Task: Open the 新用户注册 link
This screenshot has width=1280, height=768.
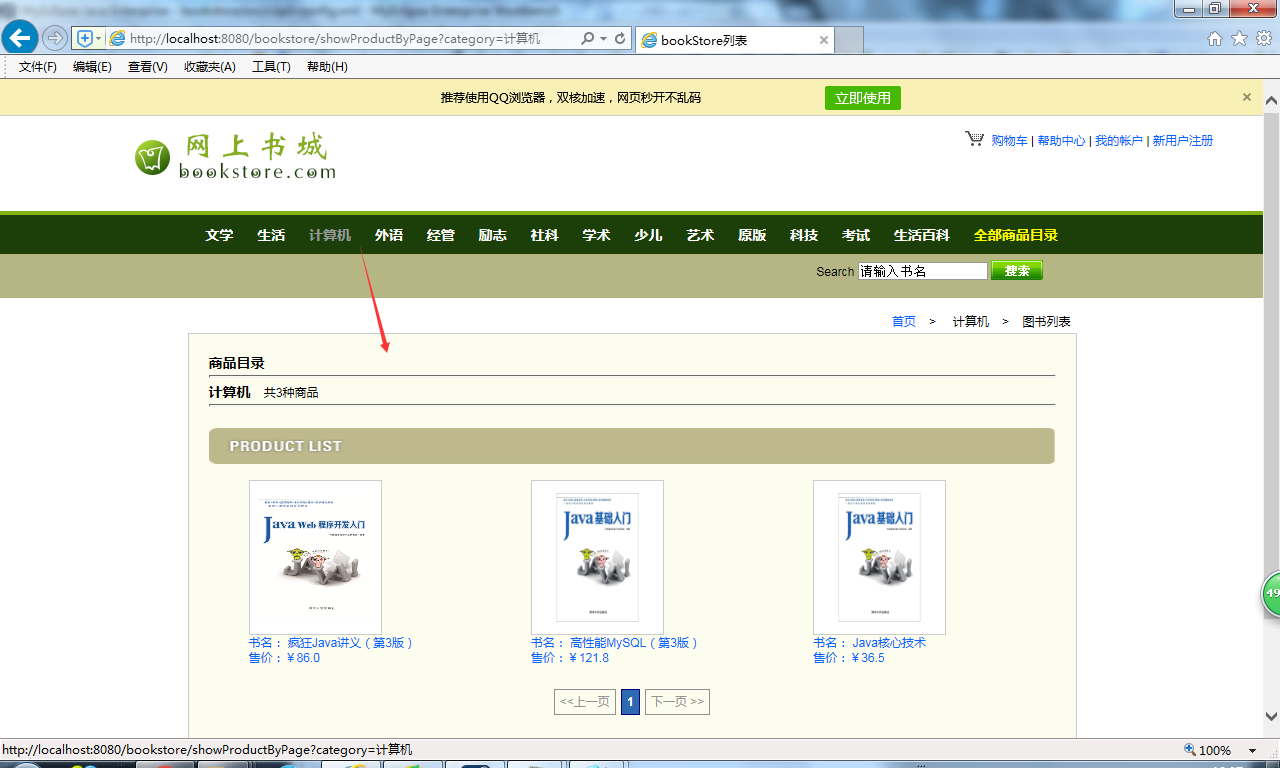Action: pos(1182,140)
